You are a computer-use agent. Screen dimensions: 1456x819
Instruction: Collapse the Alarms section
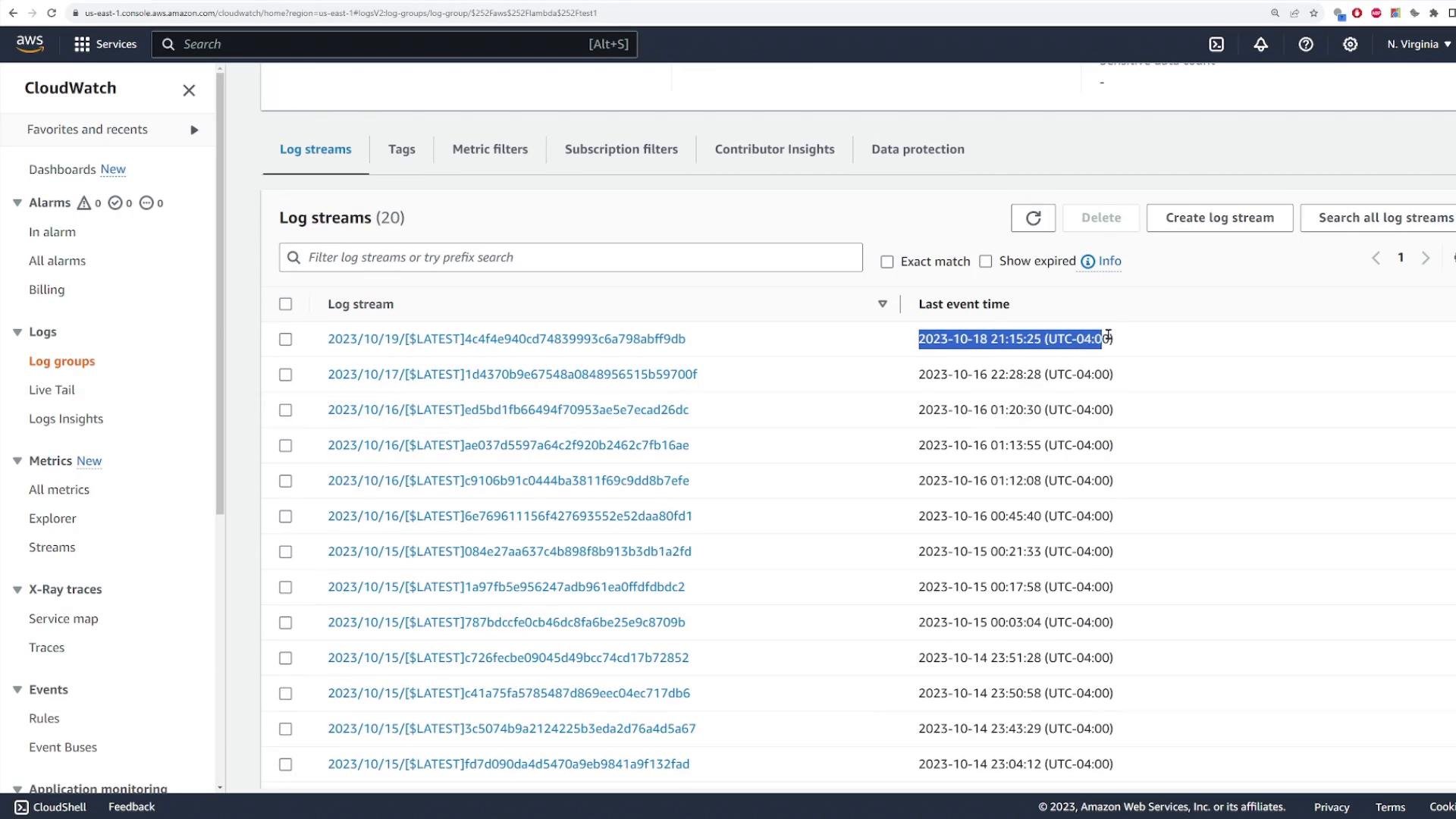point(17,202)
